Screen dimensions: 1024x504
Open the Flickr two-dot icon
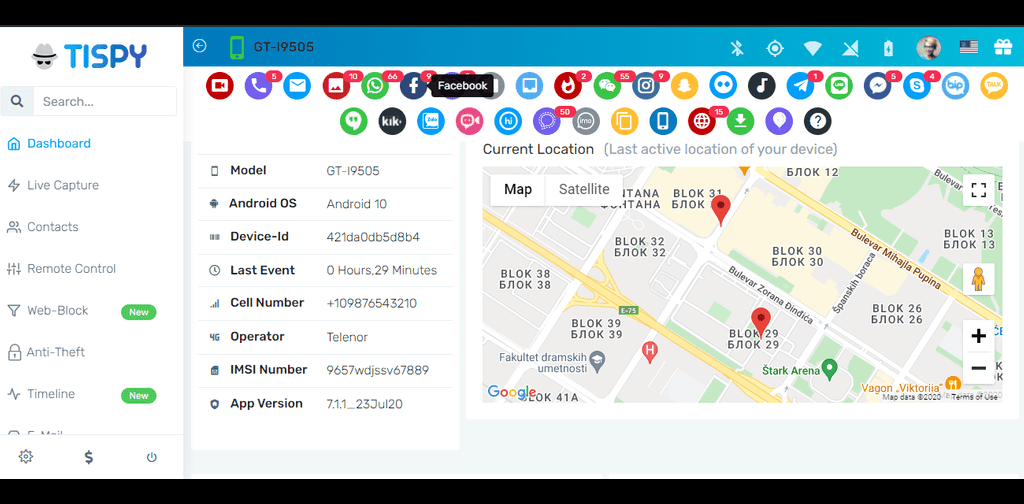(x=723, y=86)
